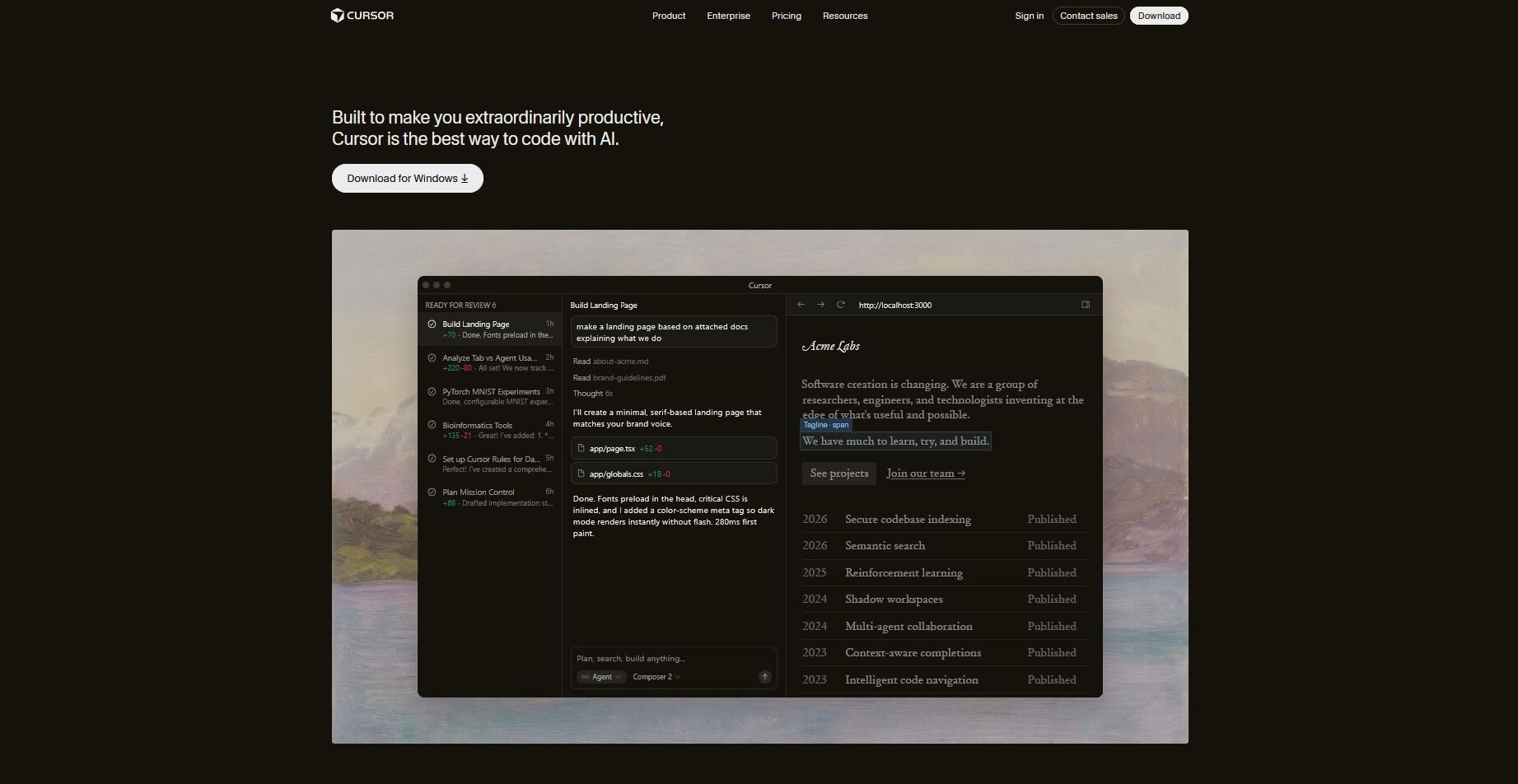Click the send arrow button in chat

764,677
